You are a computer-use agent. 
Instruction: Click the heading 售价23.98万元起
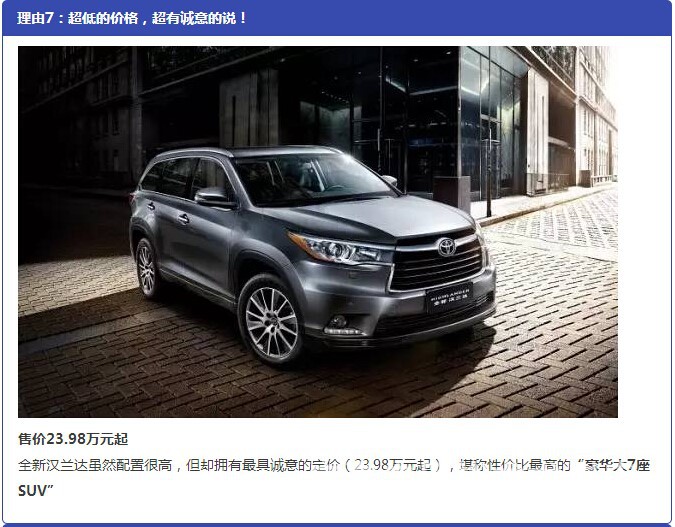73,439
